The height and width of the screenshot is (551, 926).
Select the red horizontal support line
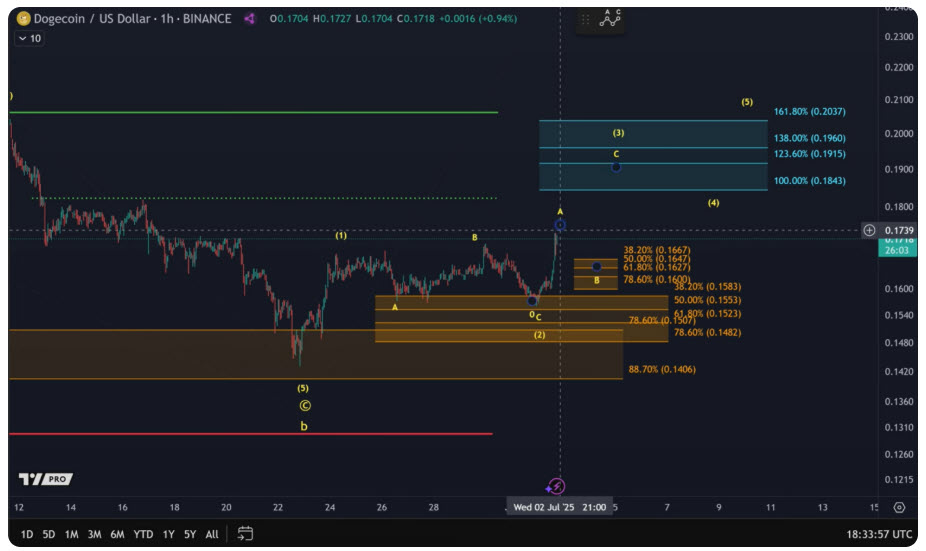(251, 434)
